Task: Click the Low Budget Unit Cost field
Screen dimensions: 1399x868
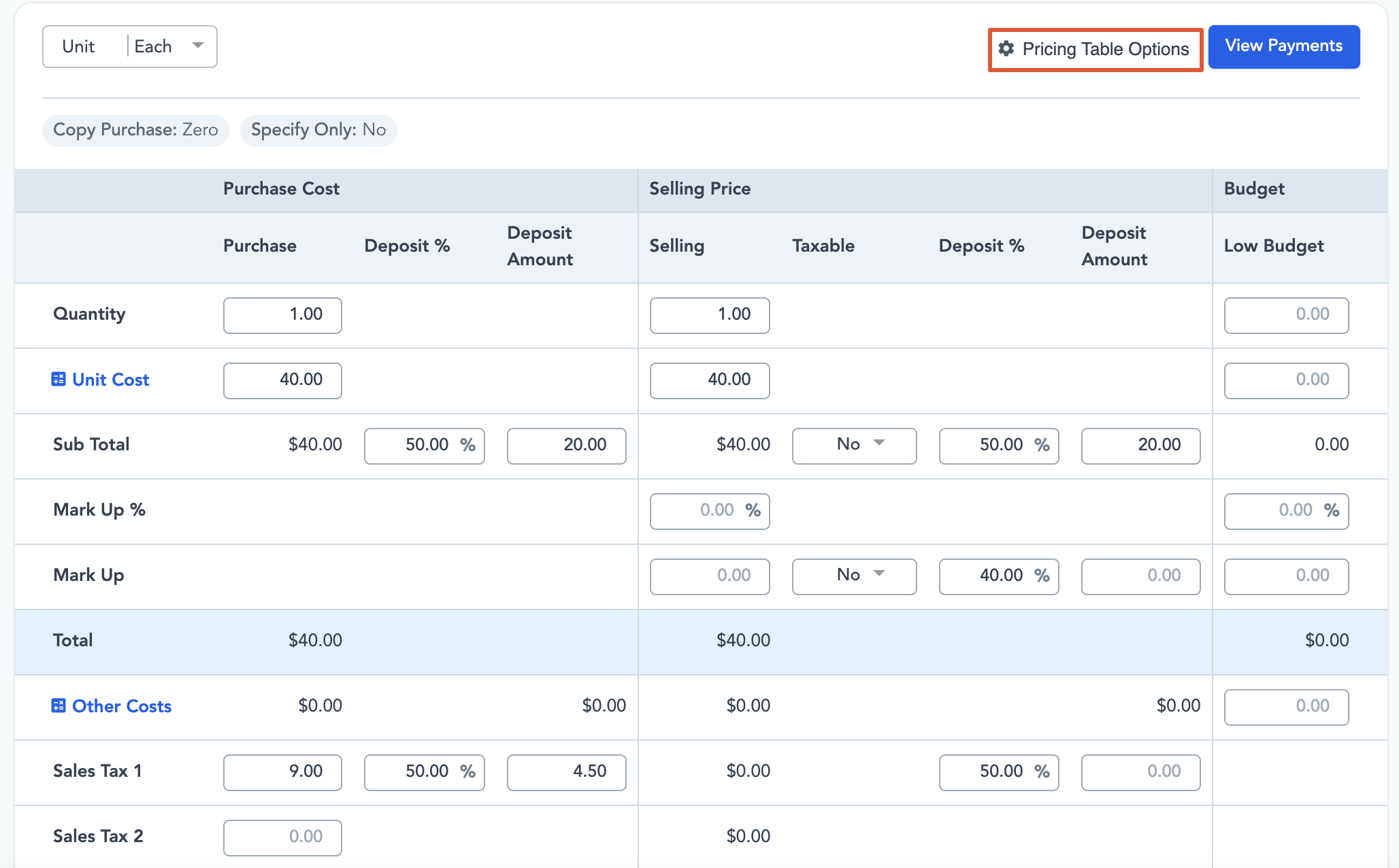Action: click(1286, 380)
